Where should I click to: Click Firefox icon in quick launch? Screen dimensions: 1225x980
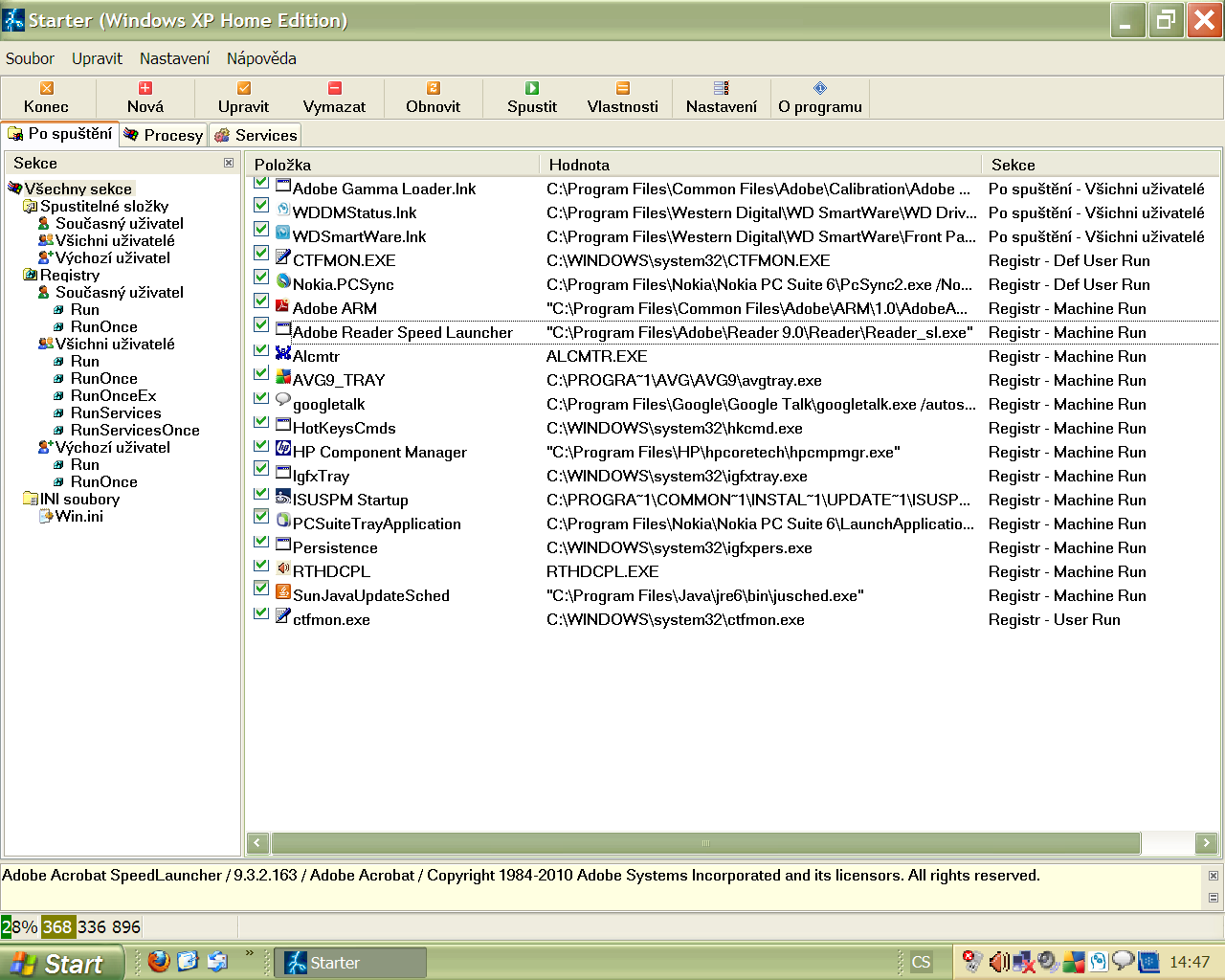click(159, 961)
